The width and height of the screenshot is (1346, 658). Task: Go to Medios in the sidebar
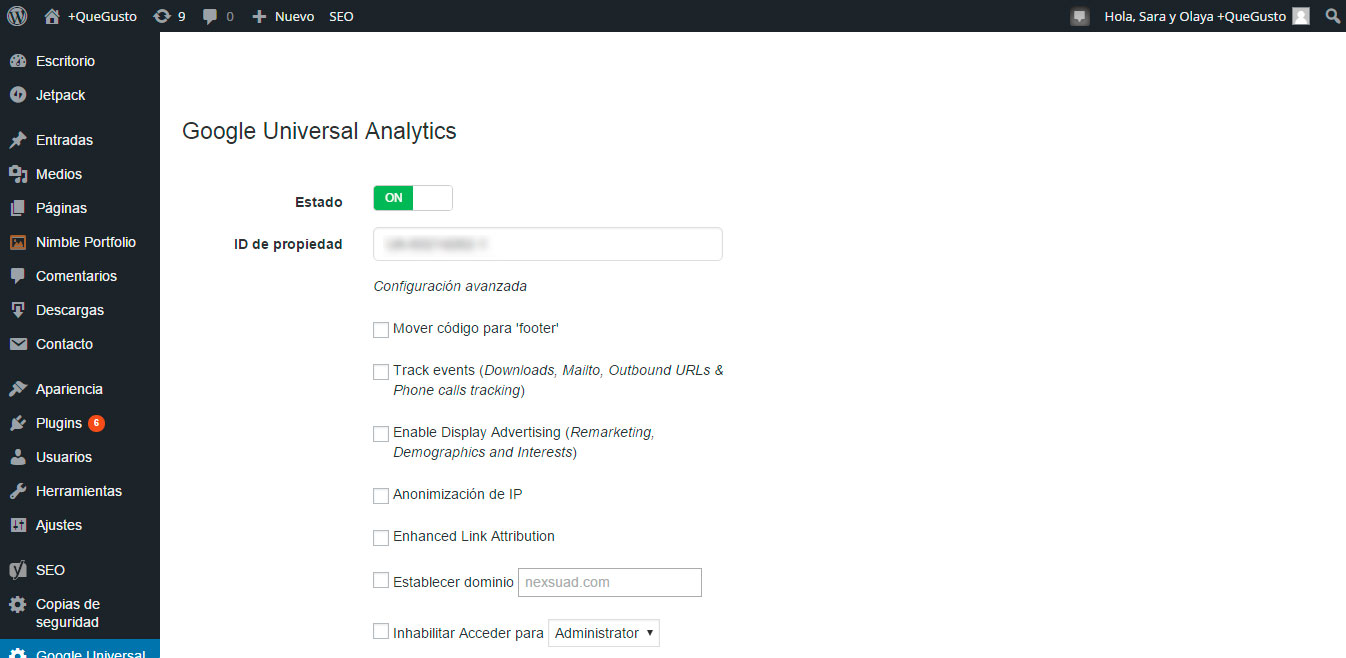pyautogui.click(x=59, y=174)
